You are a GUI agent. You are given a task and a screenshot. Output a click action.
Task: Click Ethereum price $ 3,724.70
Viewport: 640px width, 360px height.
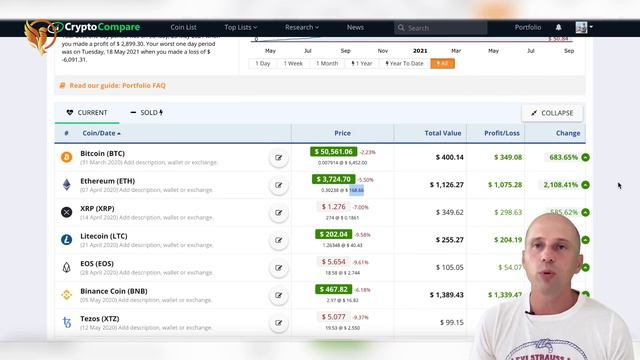click(x=333, y=179)
